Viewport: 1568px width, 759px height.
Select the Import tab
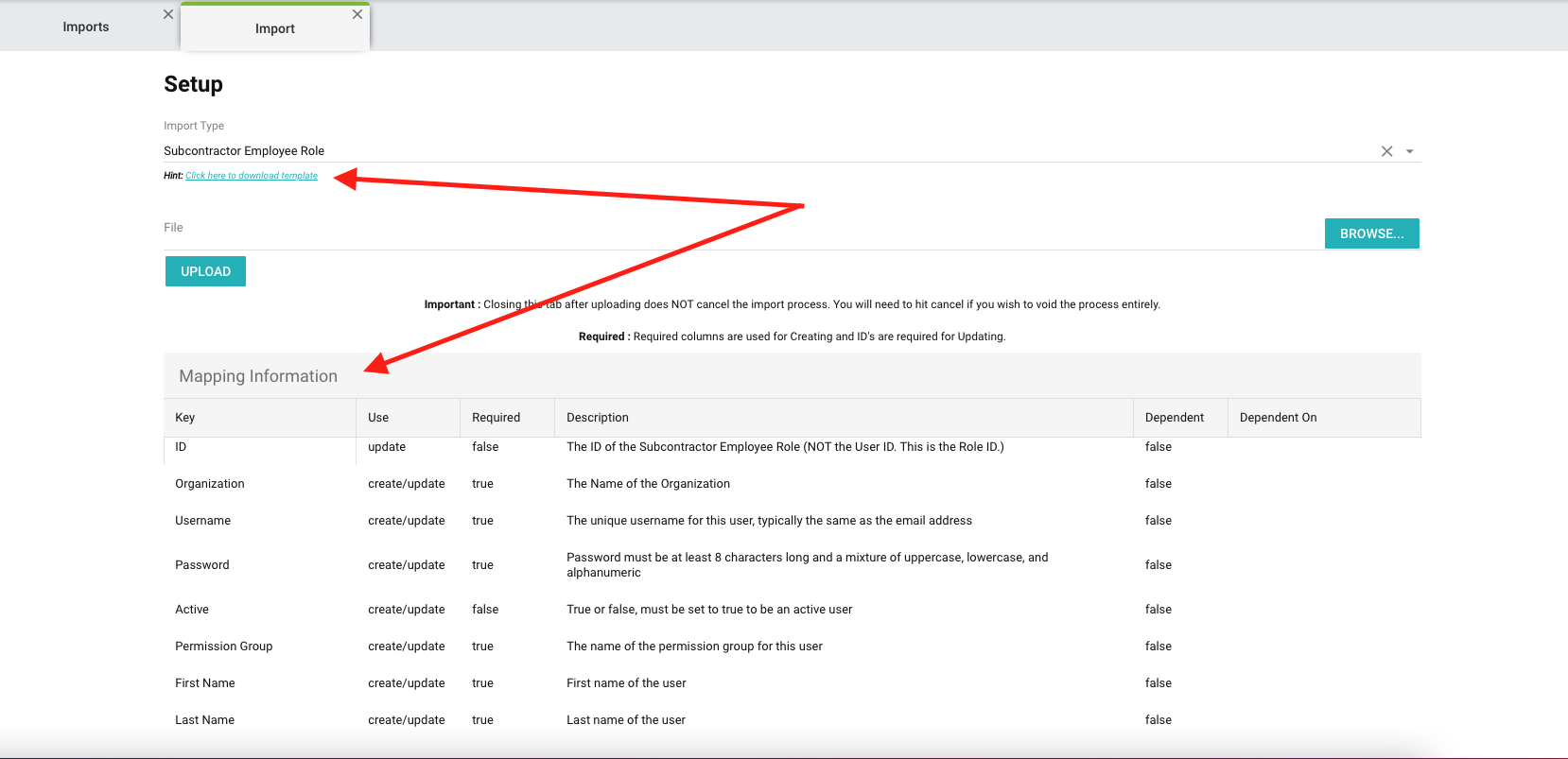pyautogui.click(x=274, y=28)
